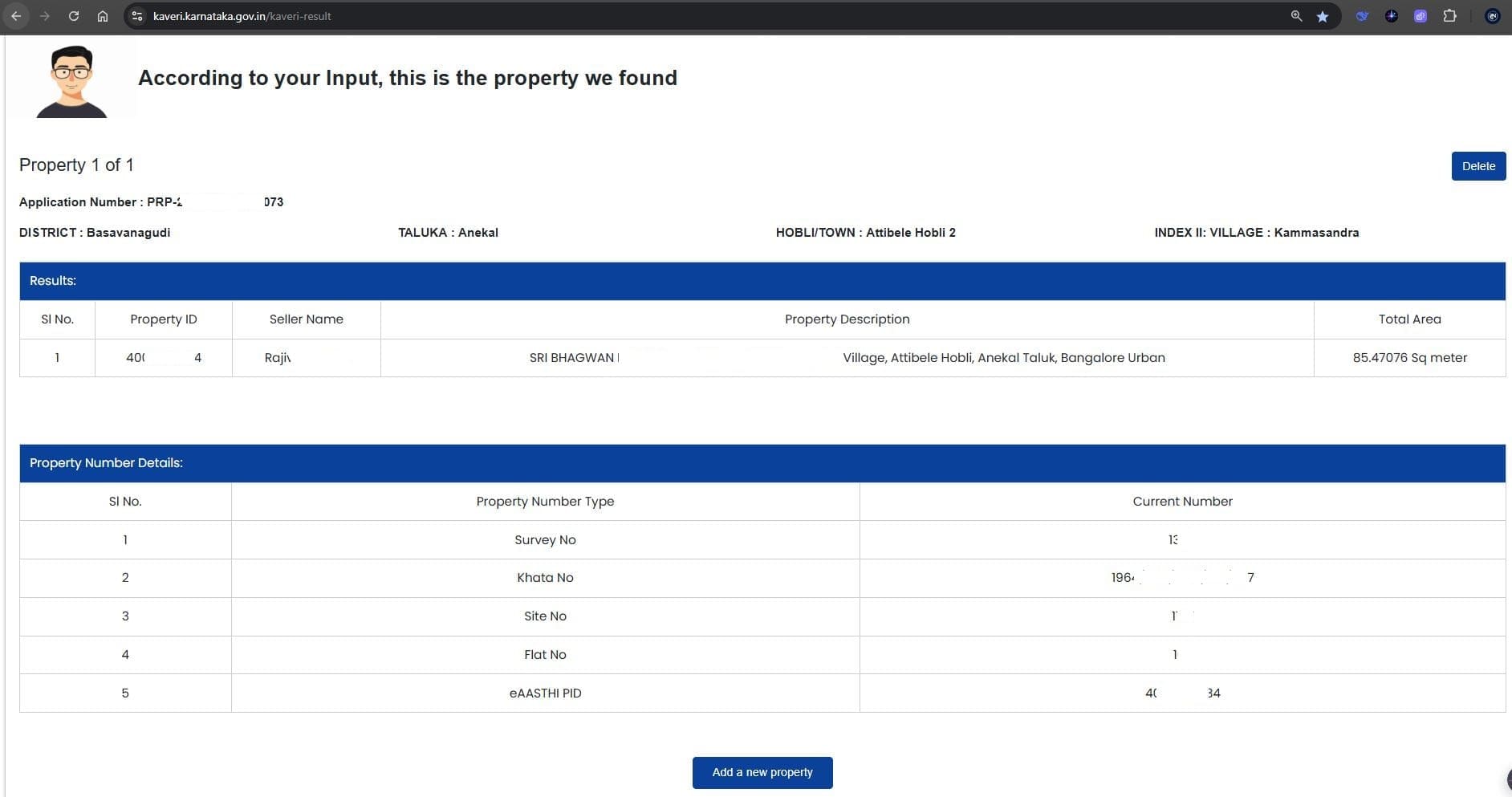Click the blue whale extension icon

1362,16
